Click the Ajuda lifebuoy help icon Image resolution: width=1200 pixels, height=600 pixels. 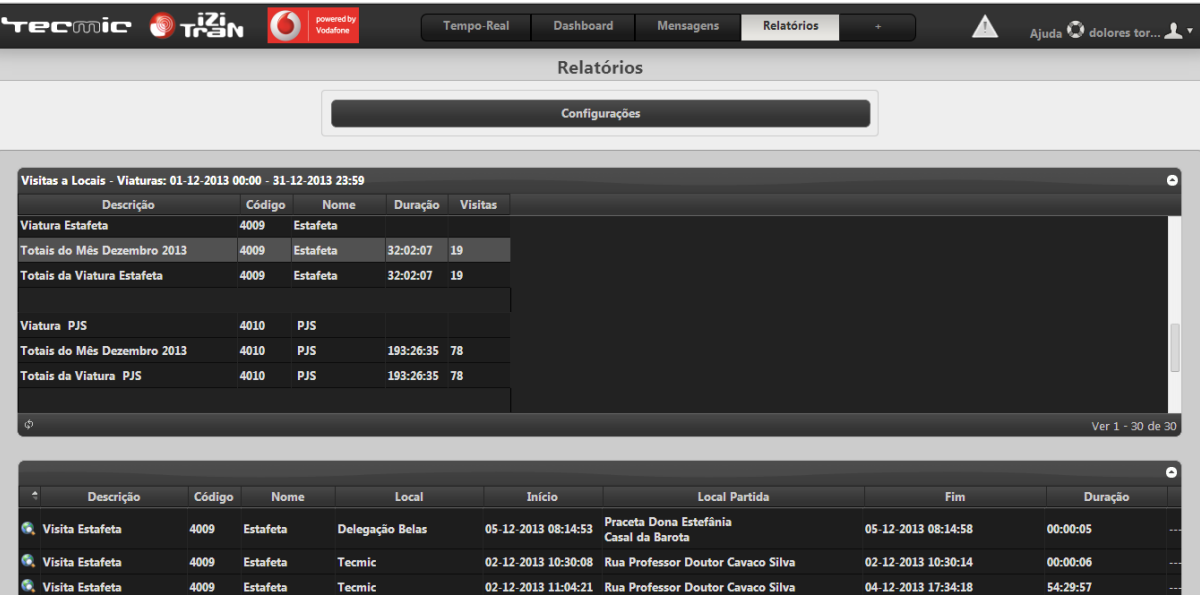click(x=1076, y=31)
